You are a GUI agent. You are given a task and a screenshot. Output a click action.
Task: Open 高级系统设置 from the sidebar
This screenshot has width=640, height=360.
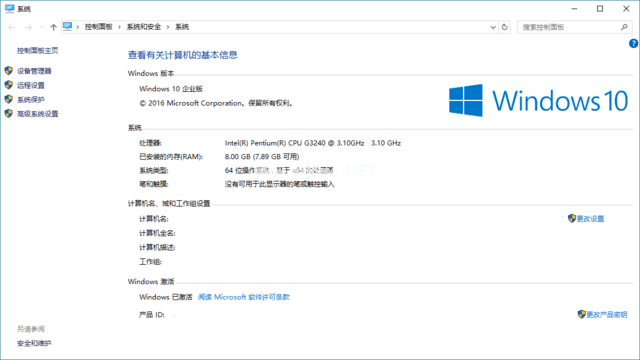(x=38, y=114)
